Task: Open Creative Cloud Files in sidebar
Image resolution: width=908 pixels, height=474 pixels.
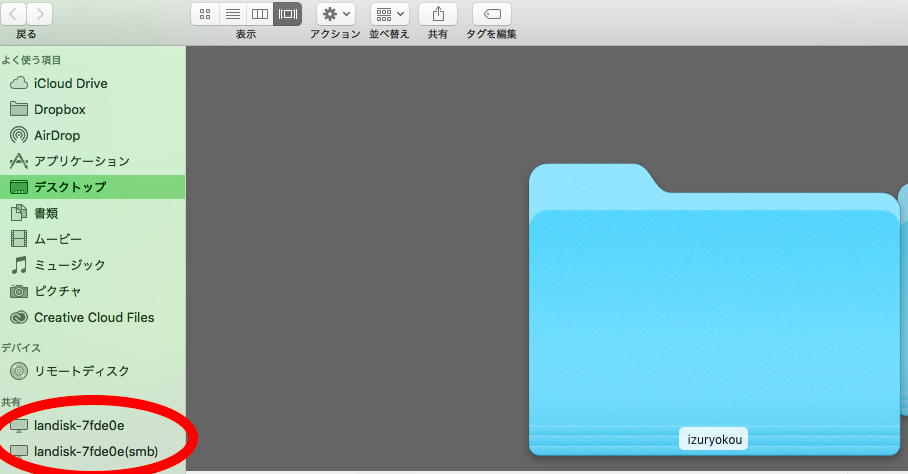Action: pos(93,317)
